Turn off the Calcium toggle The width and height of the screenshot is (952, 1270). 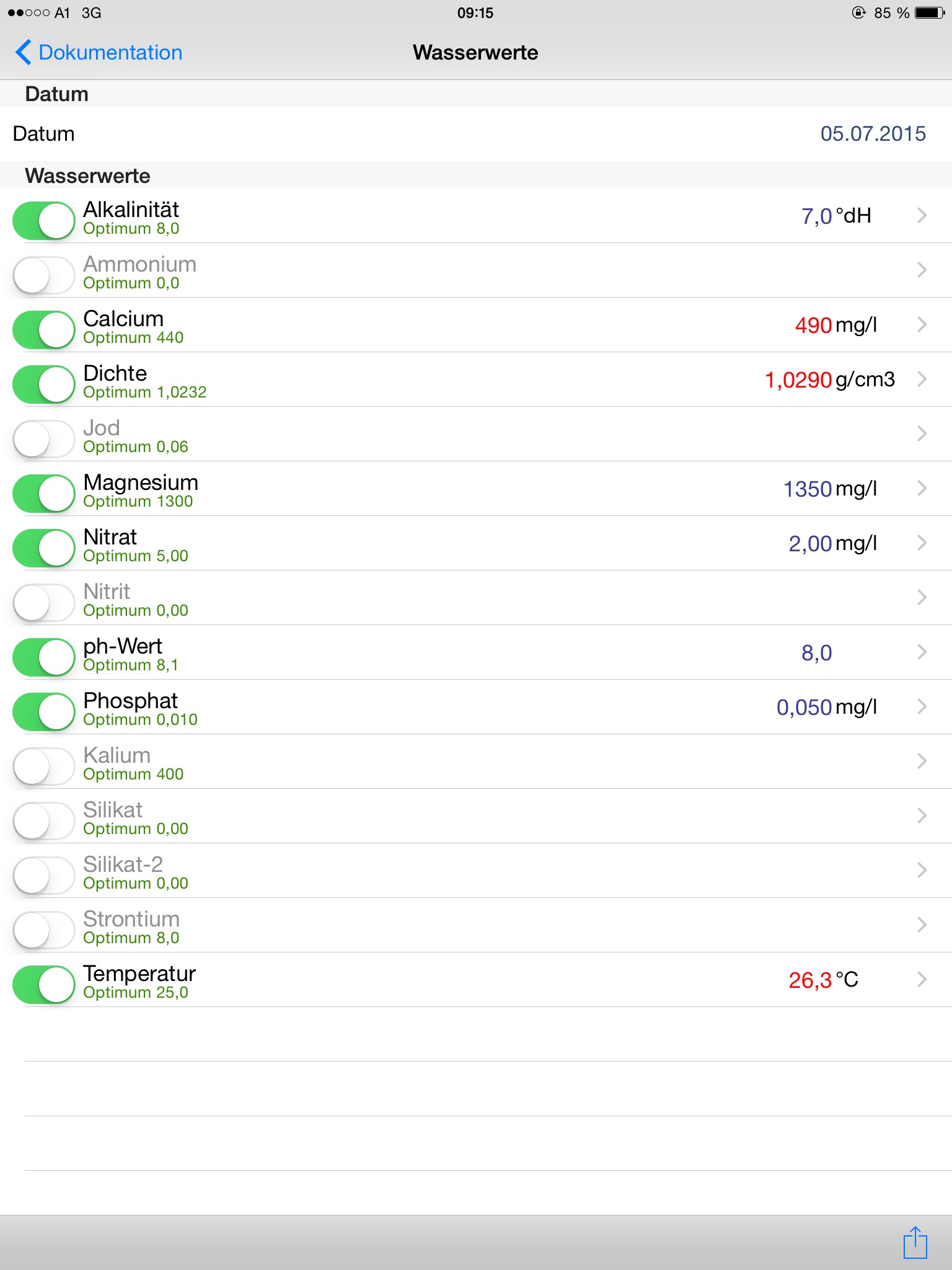[x=44, y=329]
